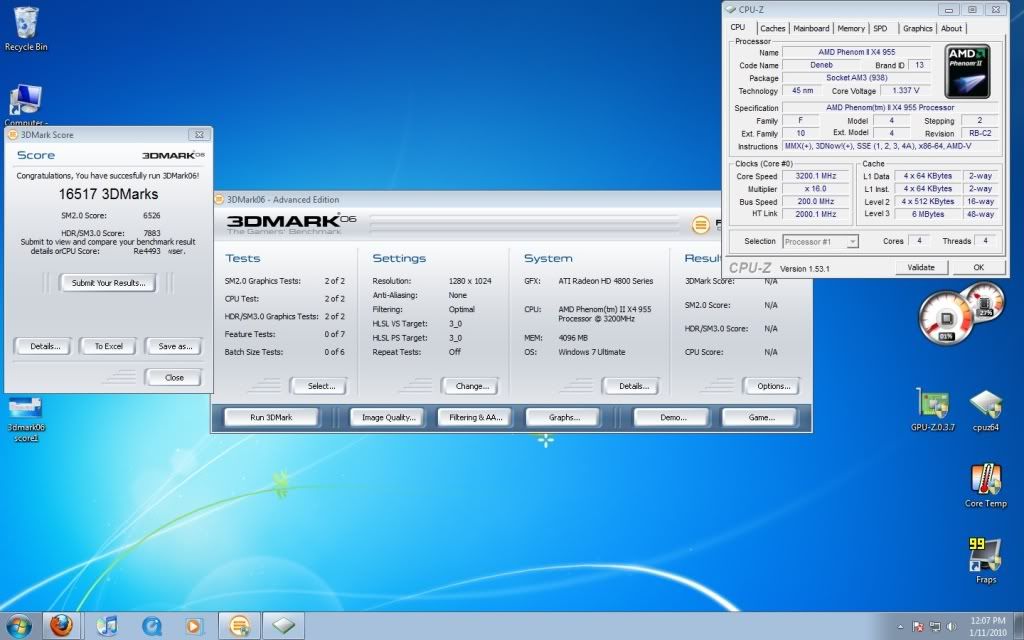Click Details under the System section

[x=633, y=386]
